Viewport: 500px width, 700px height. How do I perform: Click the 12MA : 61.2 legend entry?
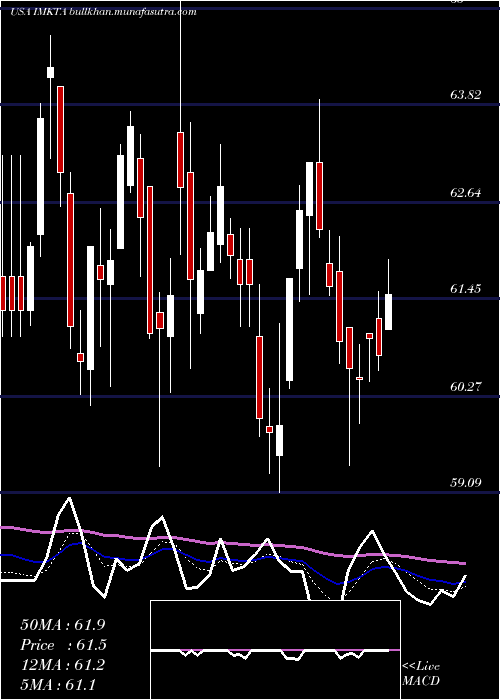pos(62,665)
